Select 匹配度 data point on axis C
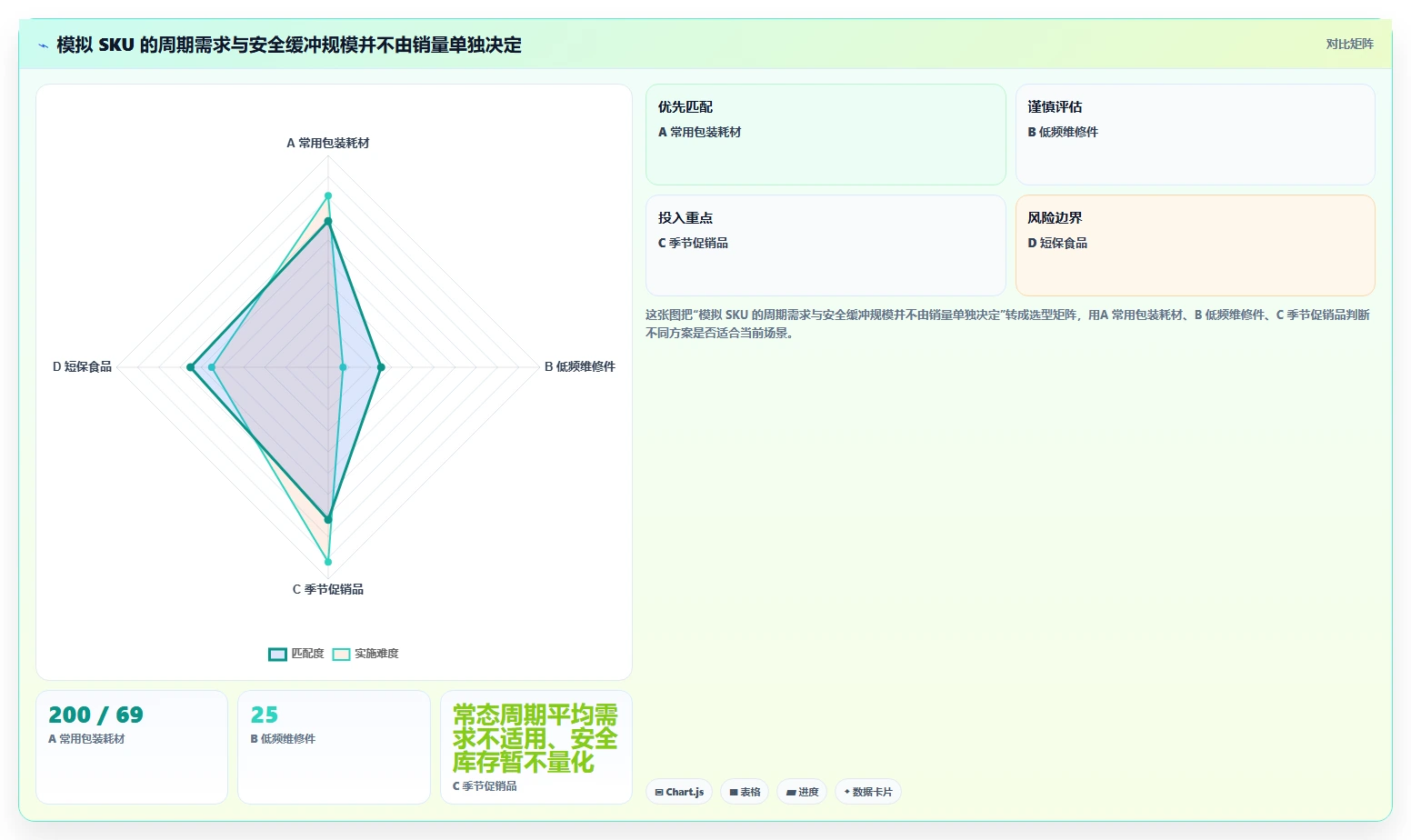This screenshot has height=840, width=1411. pos(328,519)
